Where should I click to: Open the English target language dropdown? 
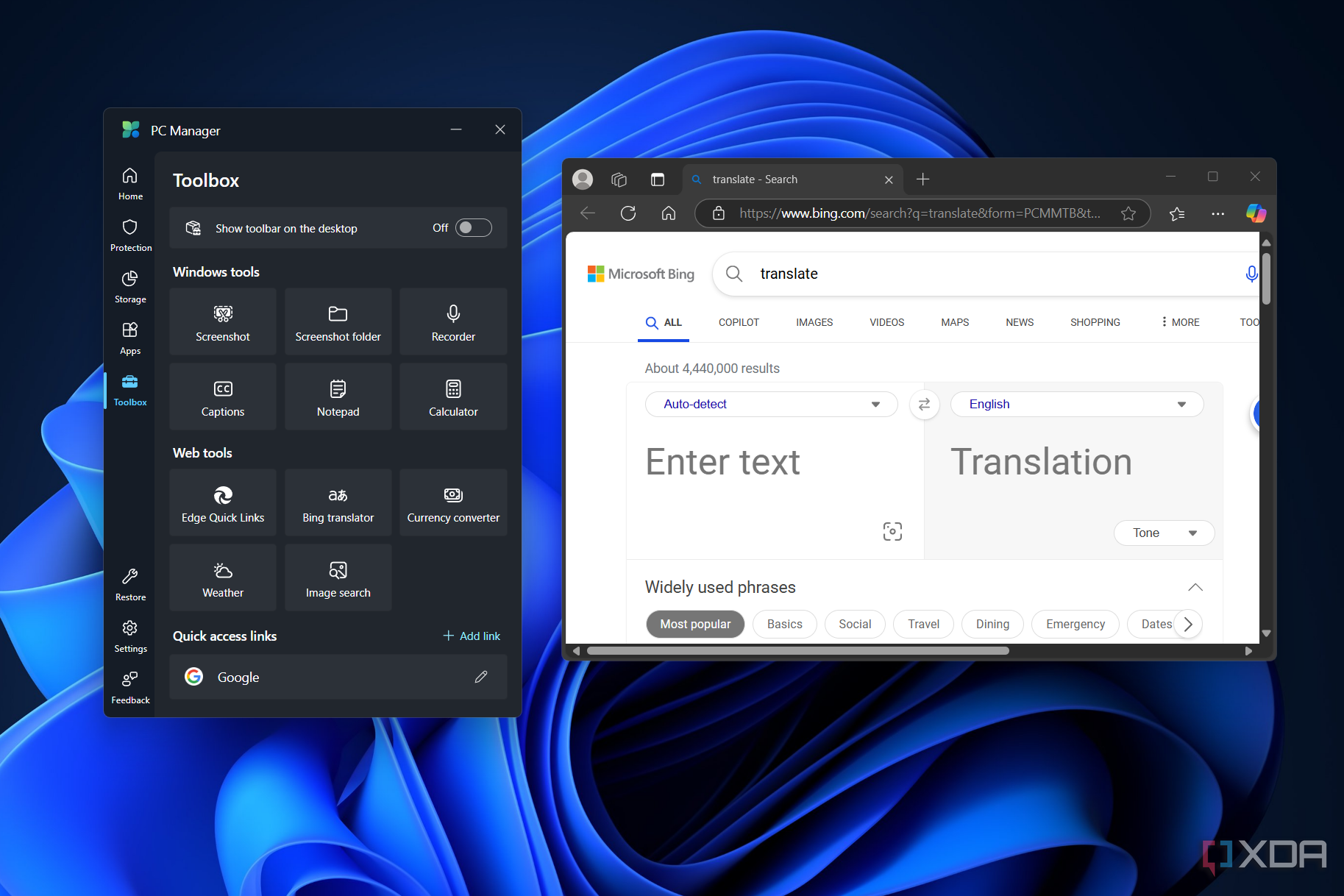point(1077,404)
